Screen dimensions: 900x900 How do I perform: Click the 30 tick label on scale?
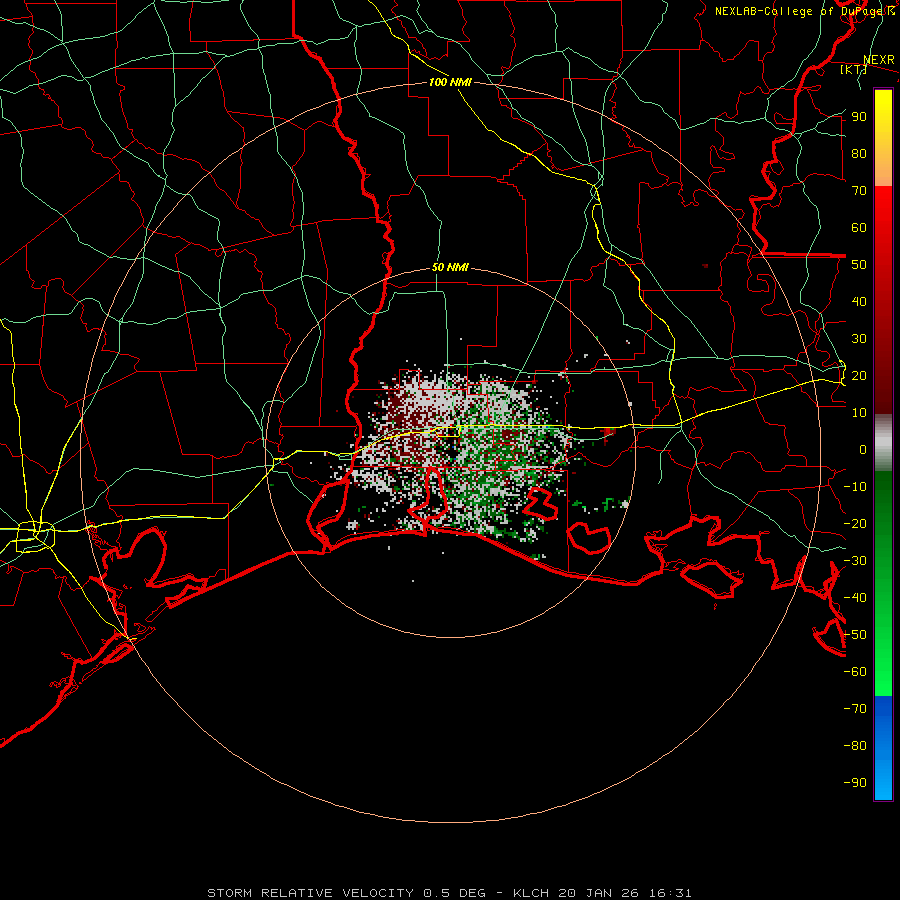859,339
